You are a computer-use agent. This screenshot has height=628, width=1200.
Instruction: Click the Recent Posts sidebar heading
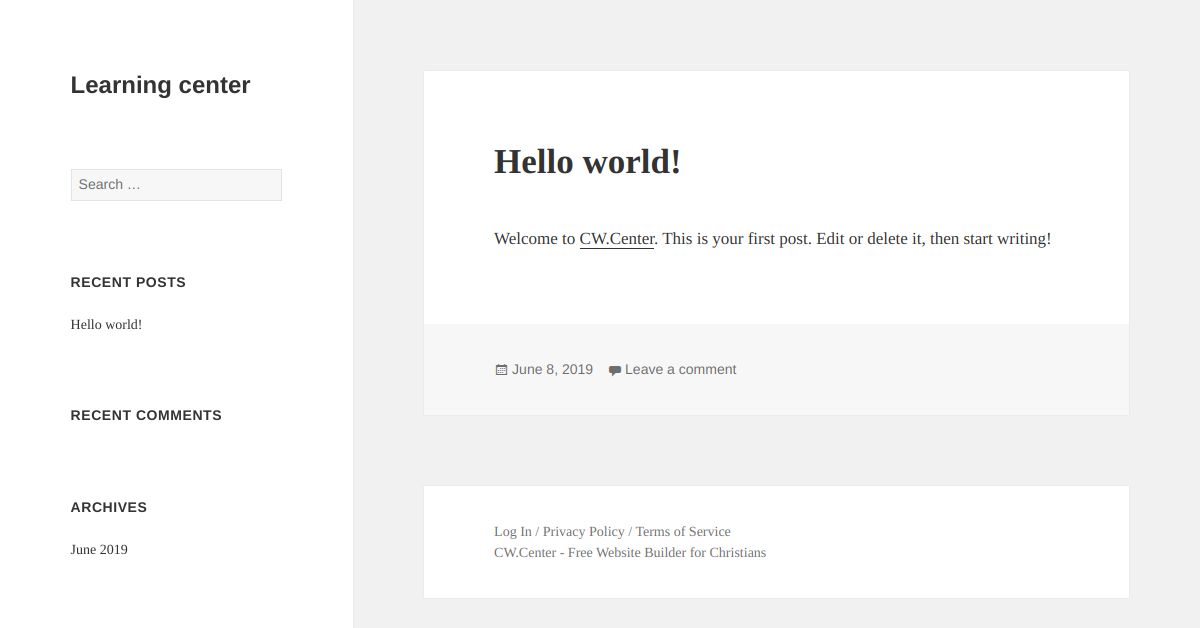[x=128, y=282]
